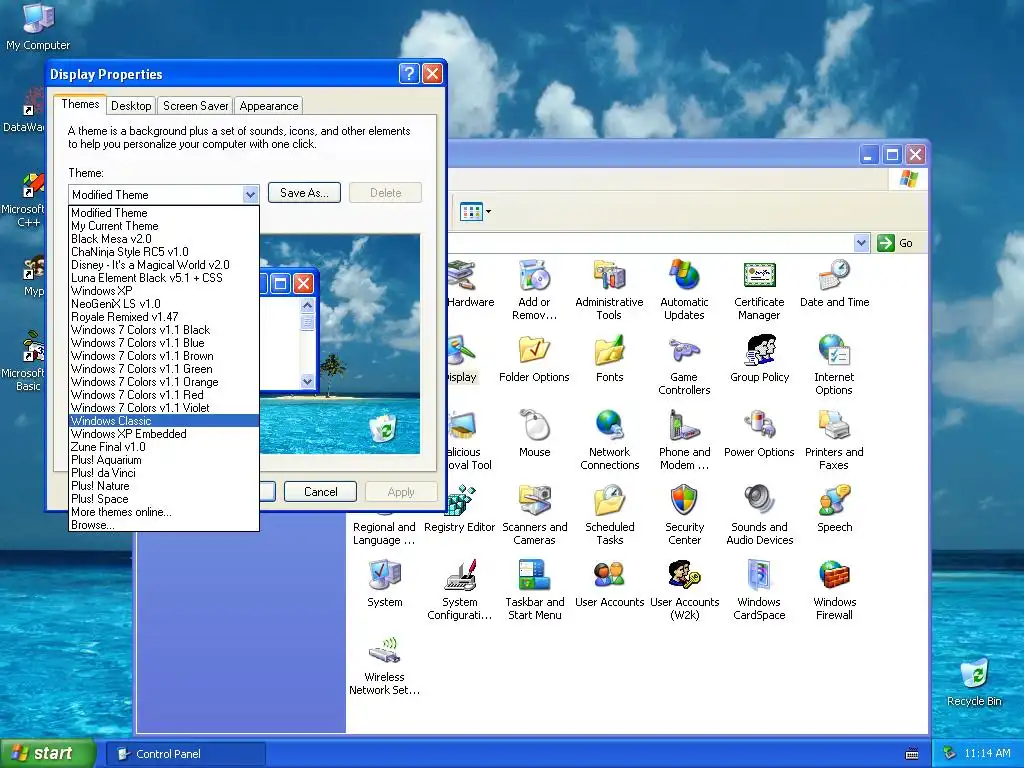The width and height of the screenshot is (1024, 768).
Task: Open Mouse settings icon
Action: click(534, 434)
